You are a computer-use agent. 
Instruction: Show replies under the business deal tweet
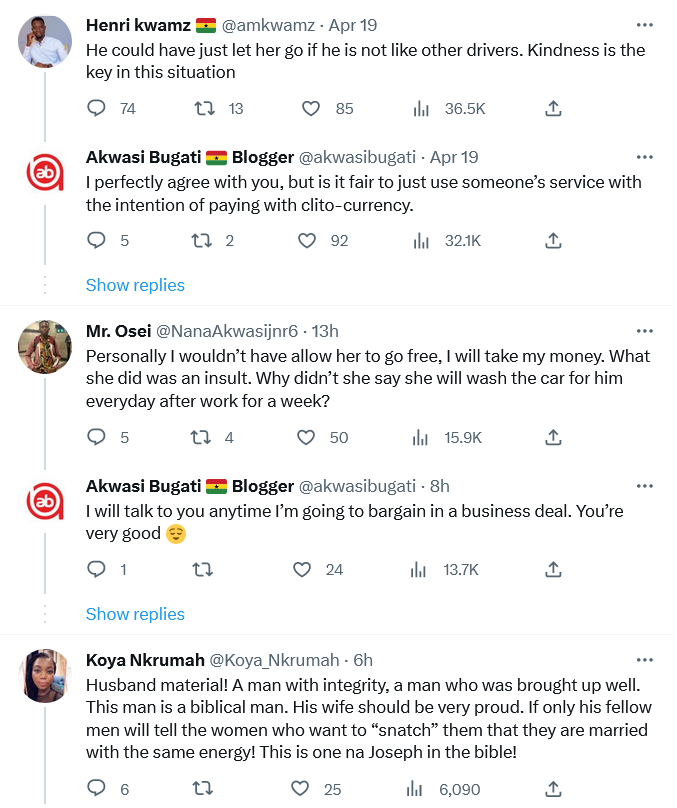135,614
